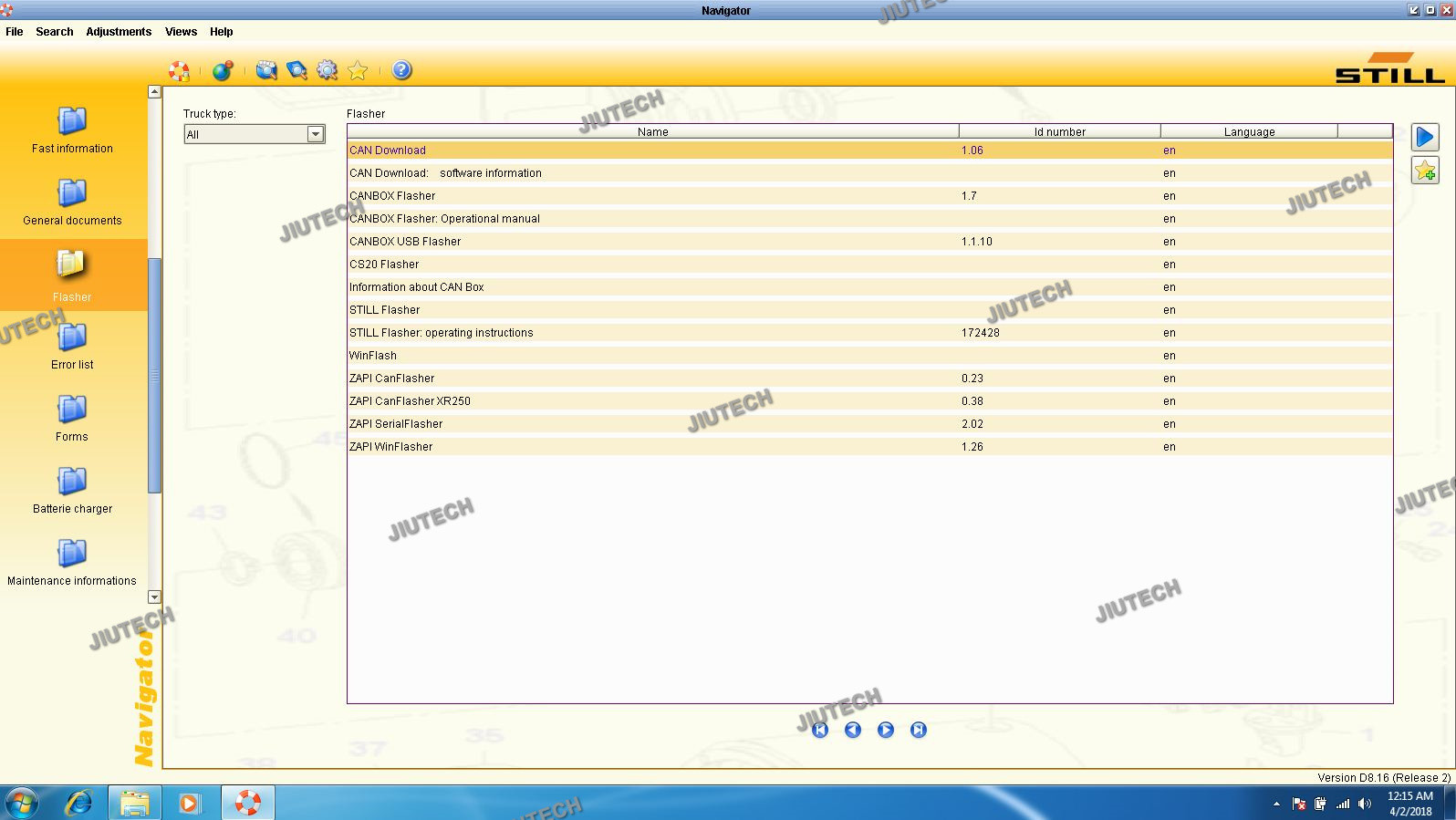Open the media player taskbar icon
The height and width of the screenshot is (820, 1456).
click(190, 803)
